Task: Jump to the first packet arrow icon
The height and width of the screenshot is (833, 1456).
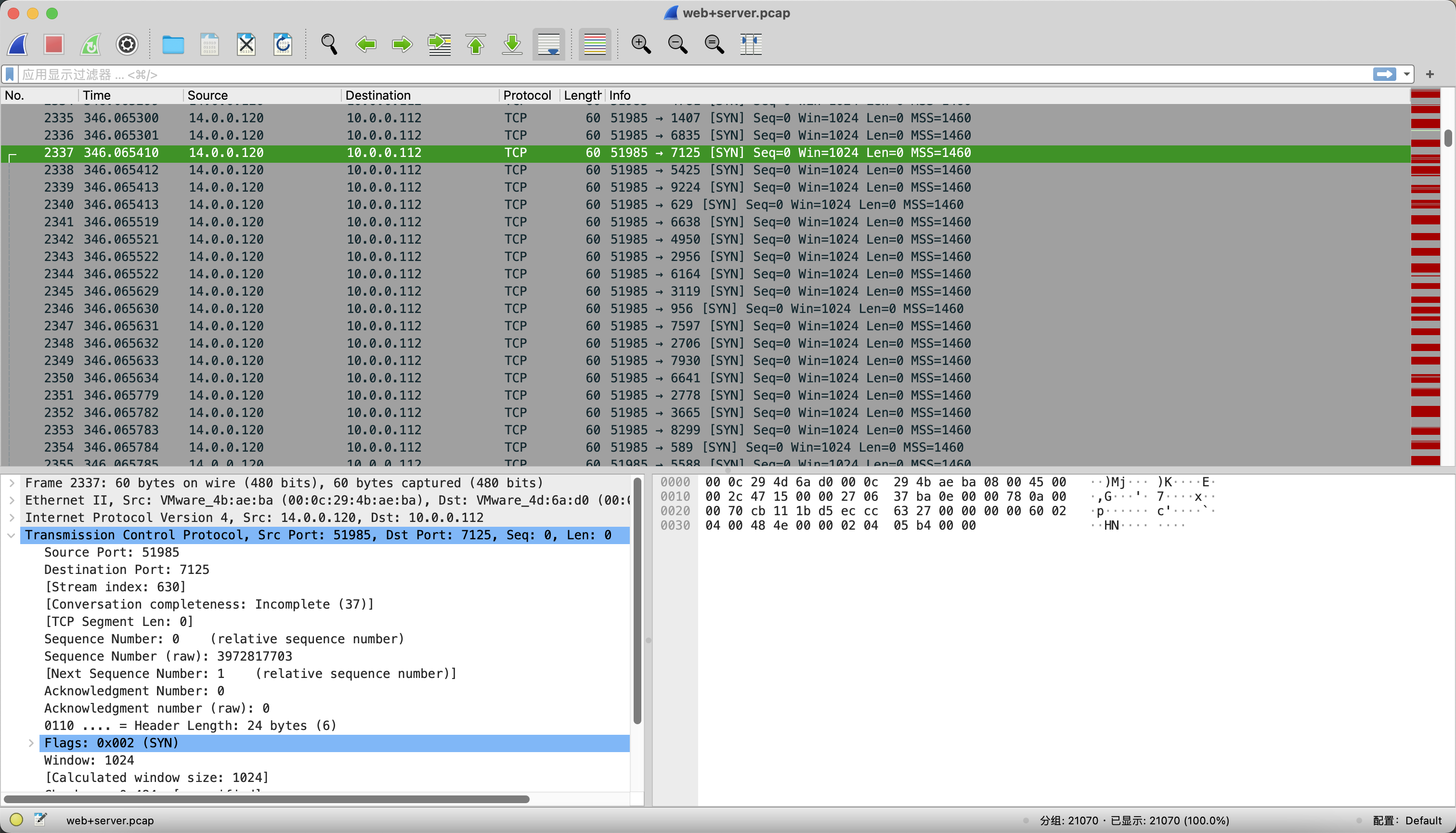Action: pos(475,44)
